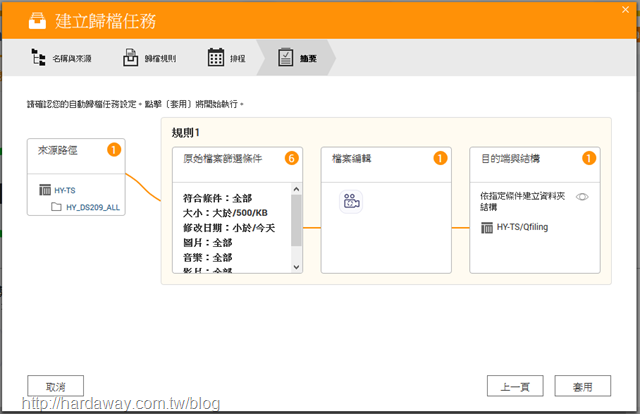
Task: Go to the 排程 step tab
Action: pos(227,58)
